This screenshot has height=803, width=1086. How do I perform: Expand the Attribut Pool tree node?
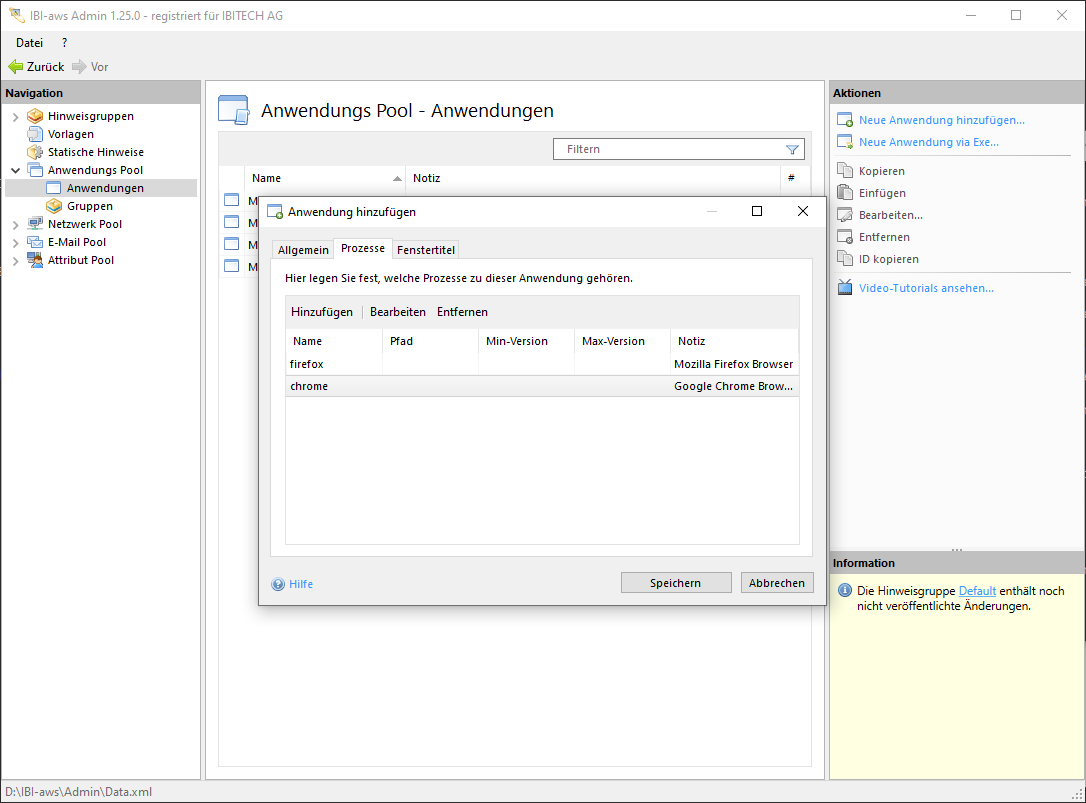pyautogui.click(x=15, y=260)
